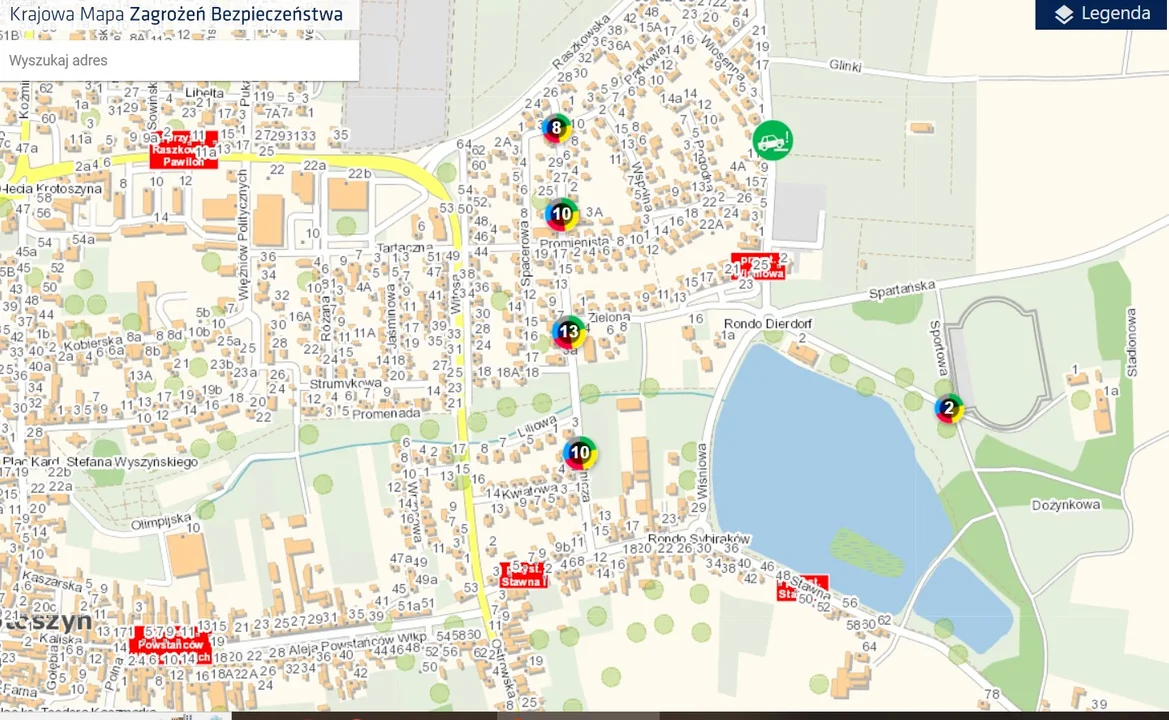Open the cluster marker 10 near Promienista

561,215
